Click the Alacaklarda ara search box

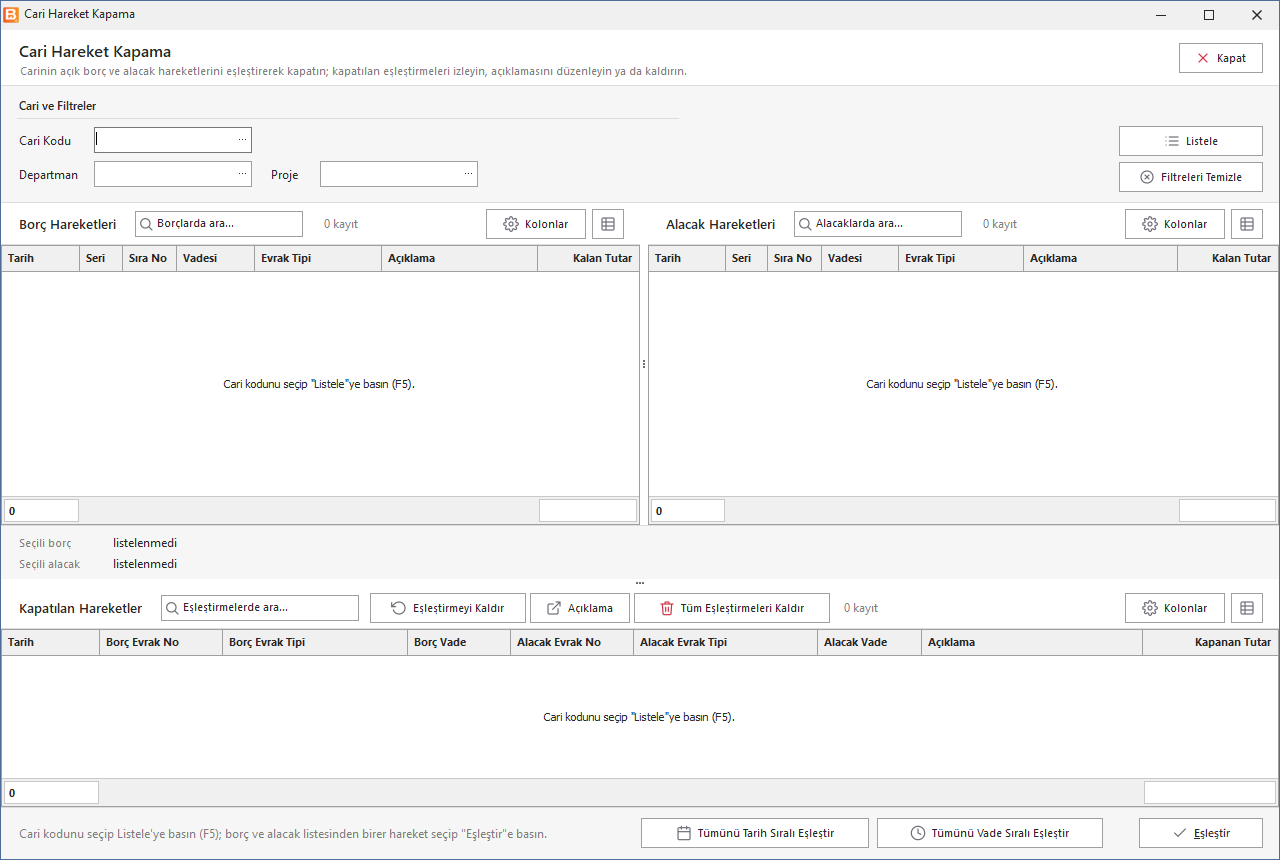point(878,224)
